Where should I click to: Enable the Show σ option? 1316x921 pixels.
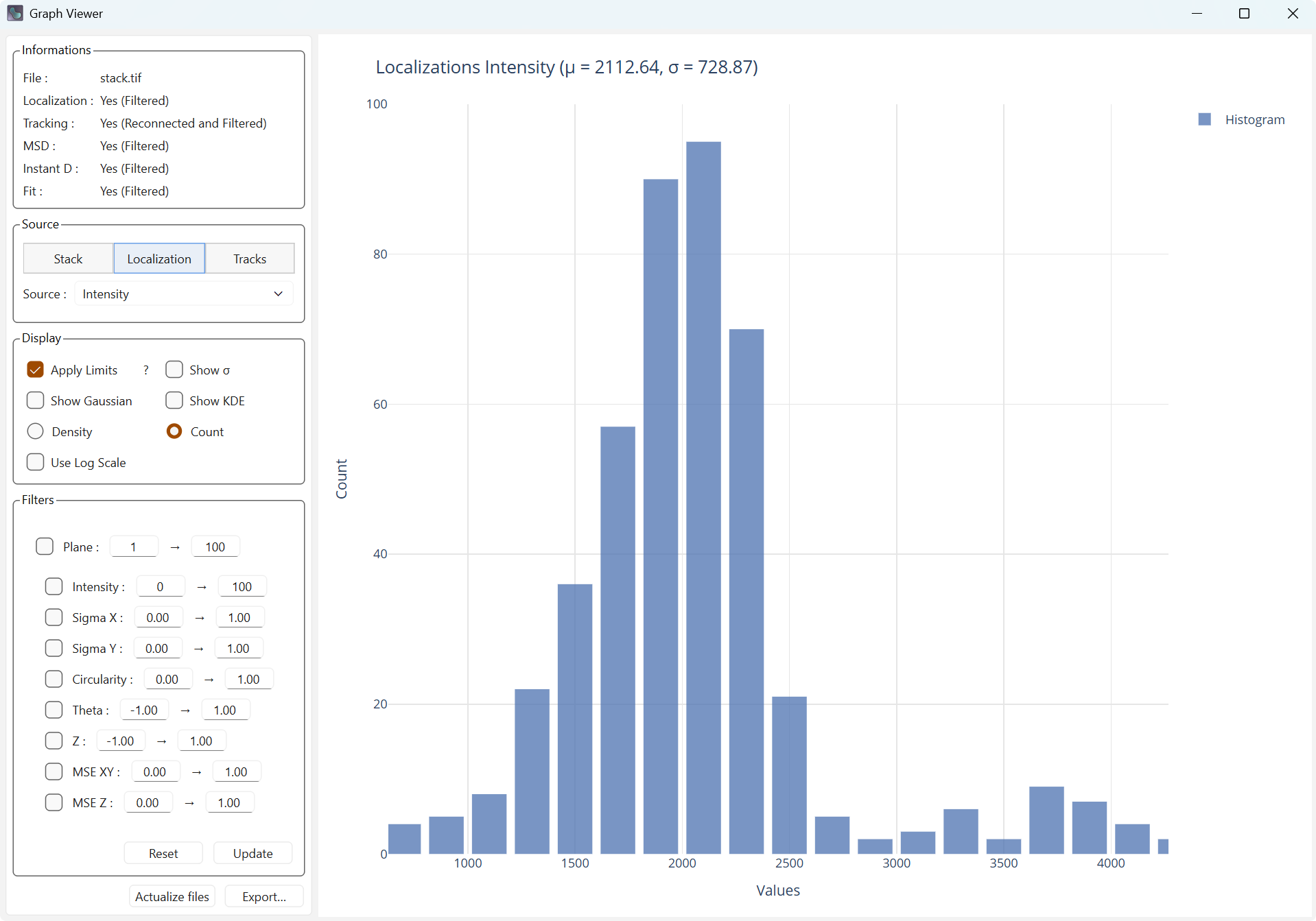[174, 370]
